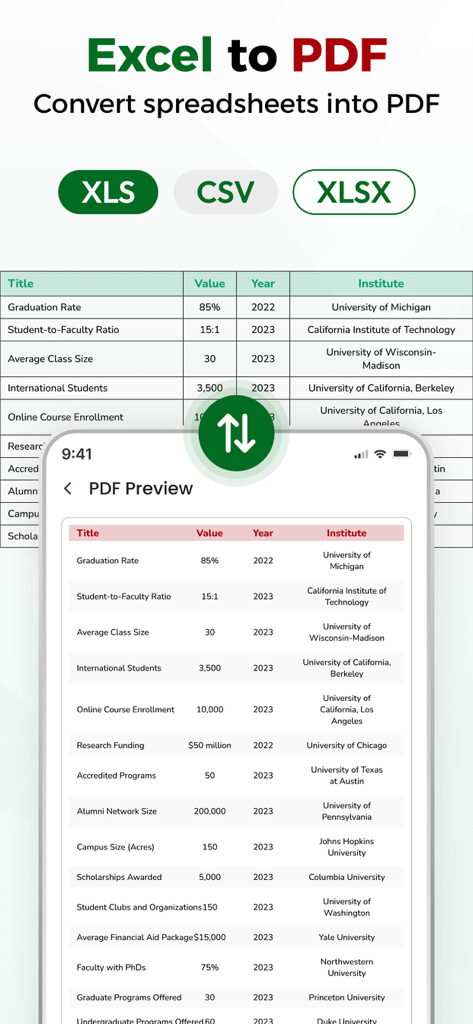Click red 'Year' header in PDF Preview
This screenshot has height=1024, width=473.
(x=263, y=533)
